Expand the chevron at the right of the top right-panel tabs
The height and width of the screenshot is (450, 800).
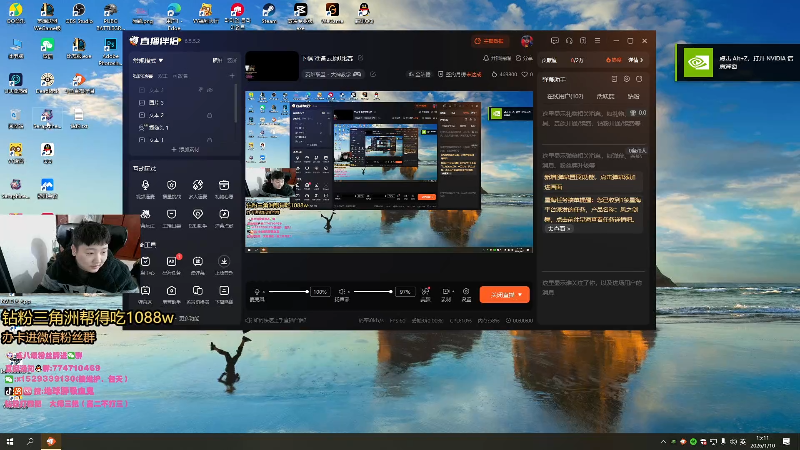(641, 60)
